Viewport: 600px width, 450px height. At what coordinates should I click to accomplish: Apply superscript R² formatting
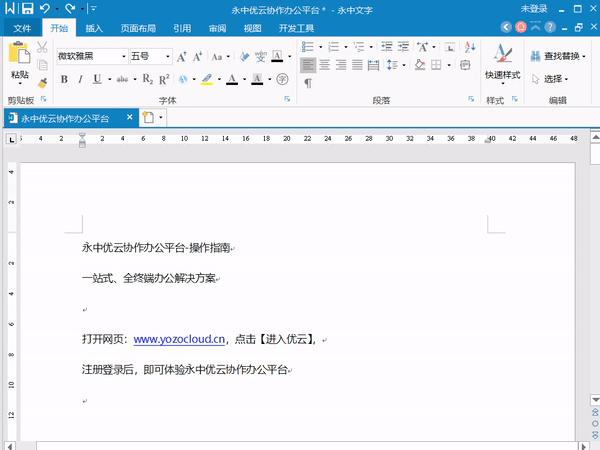[164, 79]
